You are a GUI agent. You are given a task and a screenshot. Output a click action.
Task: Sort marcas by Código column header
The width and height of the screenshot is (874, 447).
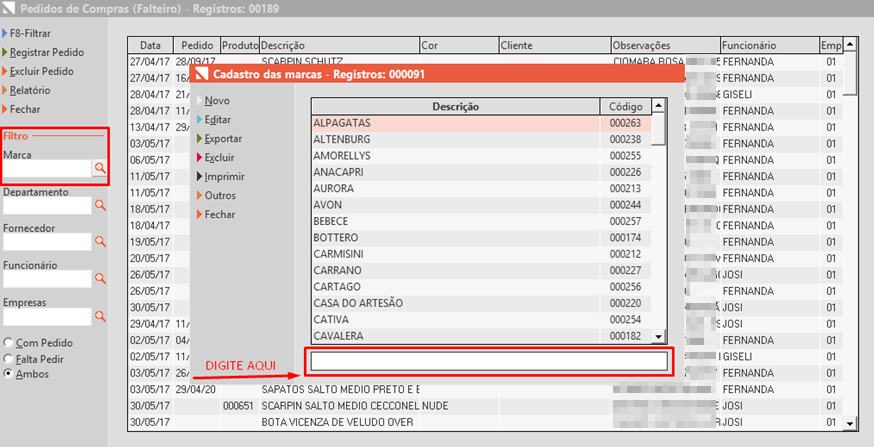click(x=625, y=106)
